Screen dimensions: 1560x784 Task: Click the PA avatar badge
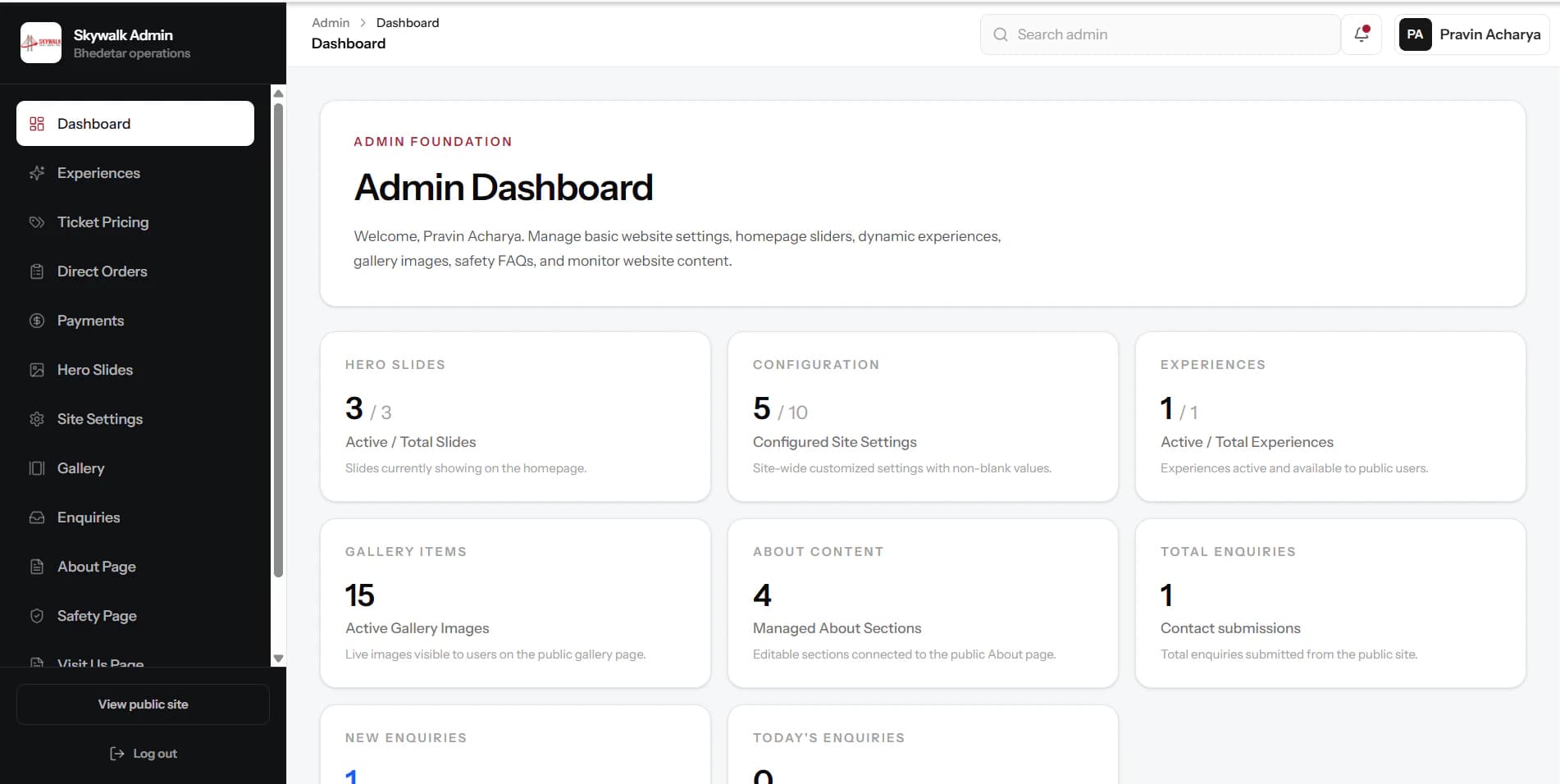coord(1415,34)
